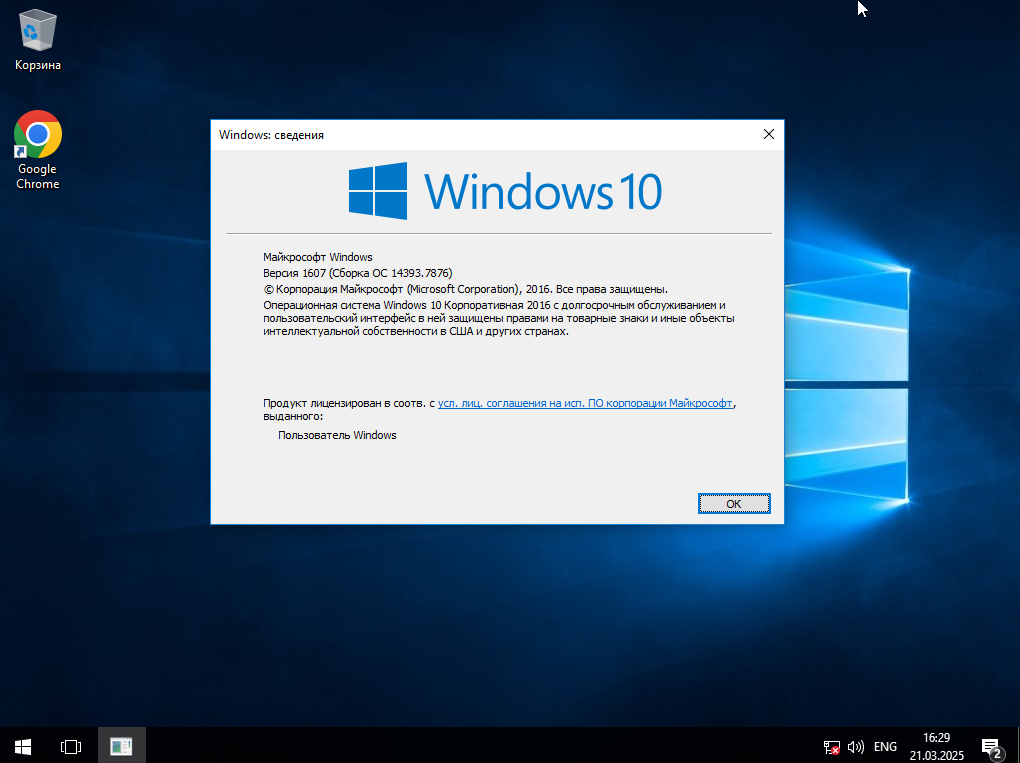Screen dimensions: 1020x763
Task: Click the "Пользователь Windows" licensee text
Action: tap(337, 435)
